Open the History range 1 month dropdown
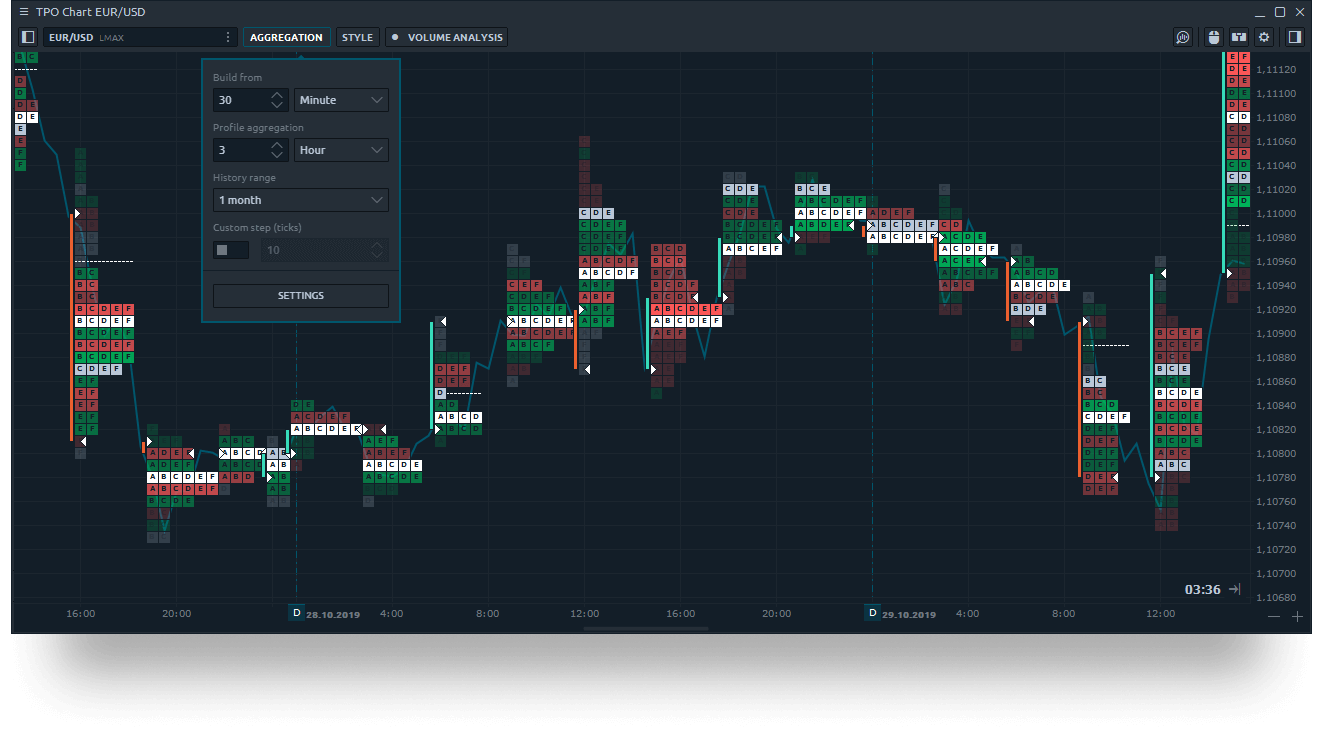The width and height of the screenshot is (1322, 734). coord(300,200)
